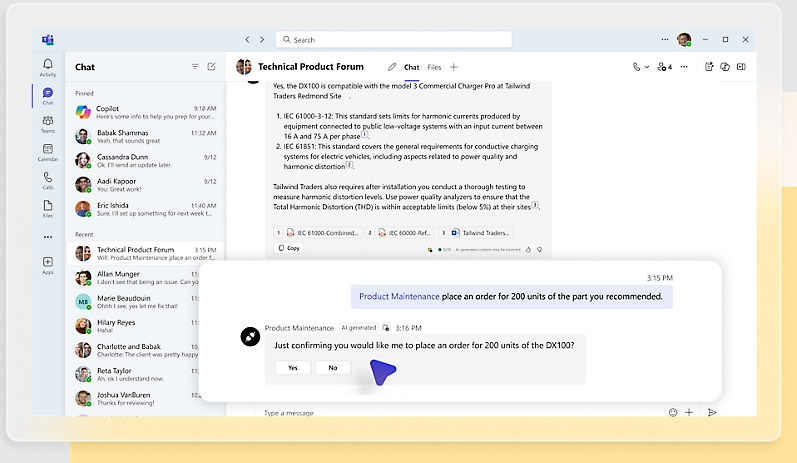Open Copilot icon in chat header

point(725,67)
